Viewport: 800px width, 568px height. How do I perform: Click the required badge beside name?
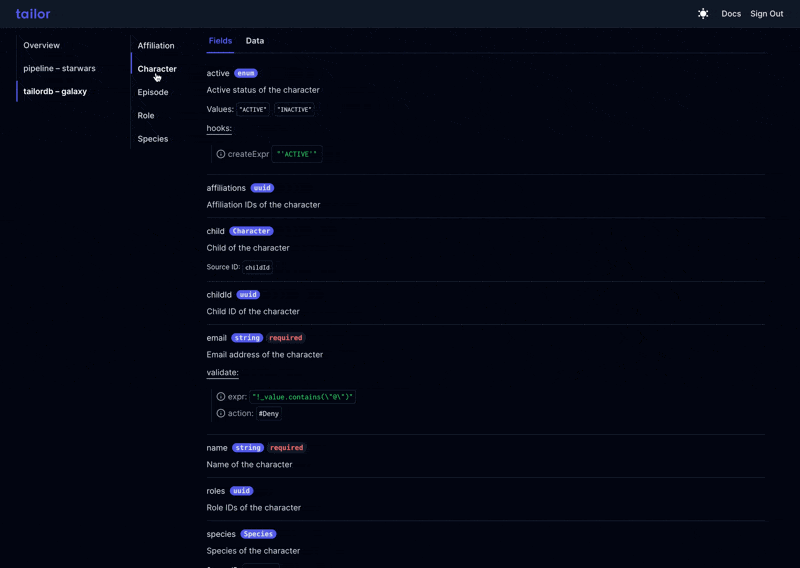(x=286, y=448)
